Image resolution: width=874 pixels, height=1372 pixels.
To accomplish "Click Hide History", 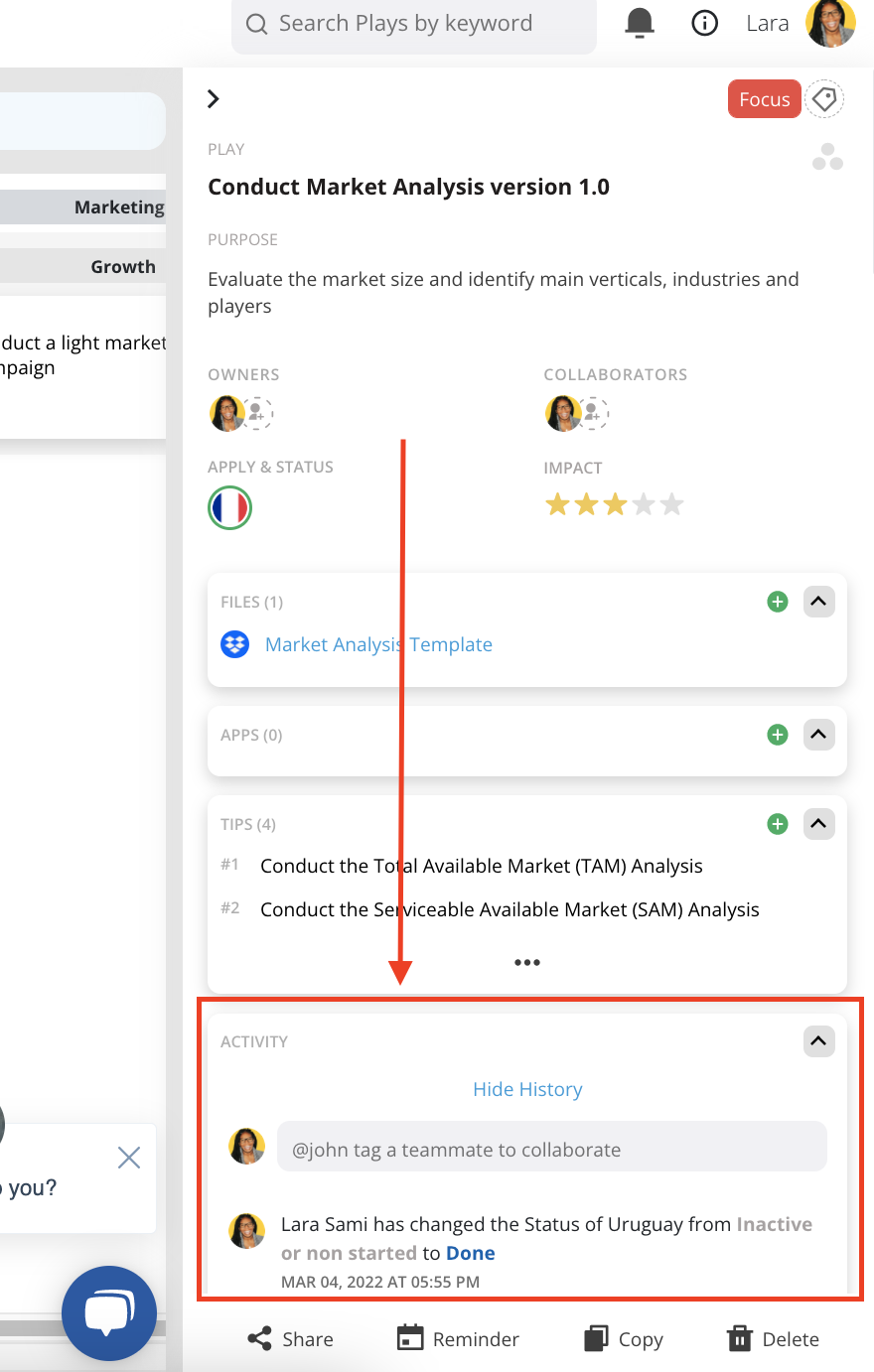I will tap(527, 1089).
